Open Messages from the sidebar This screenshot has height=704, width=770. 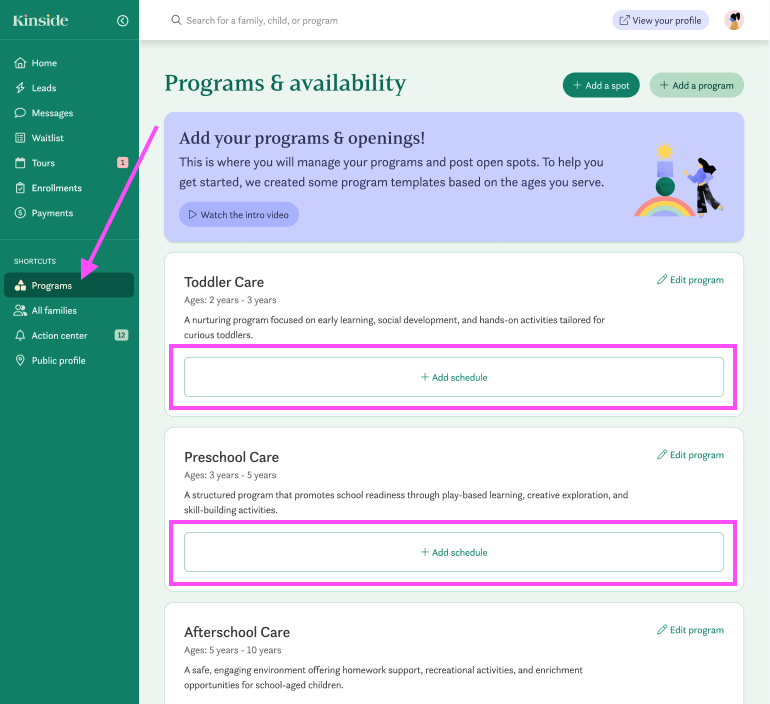coord(52,113)
